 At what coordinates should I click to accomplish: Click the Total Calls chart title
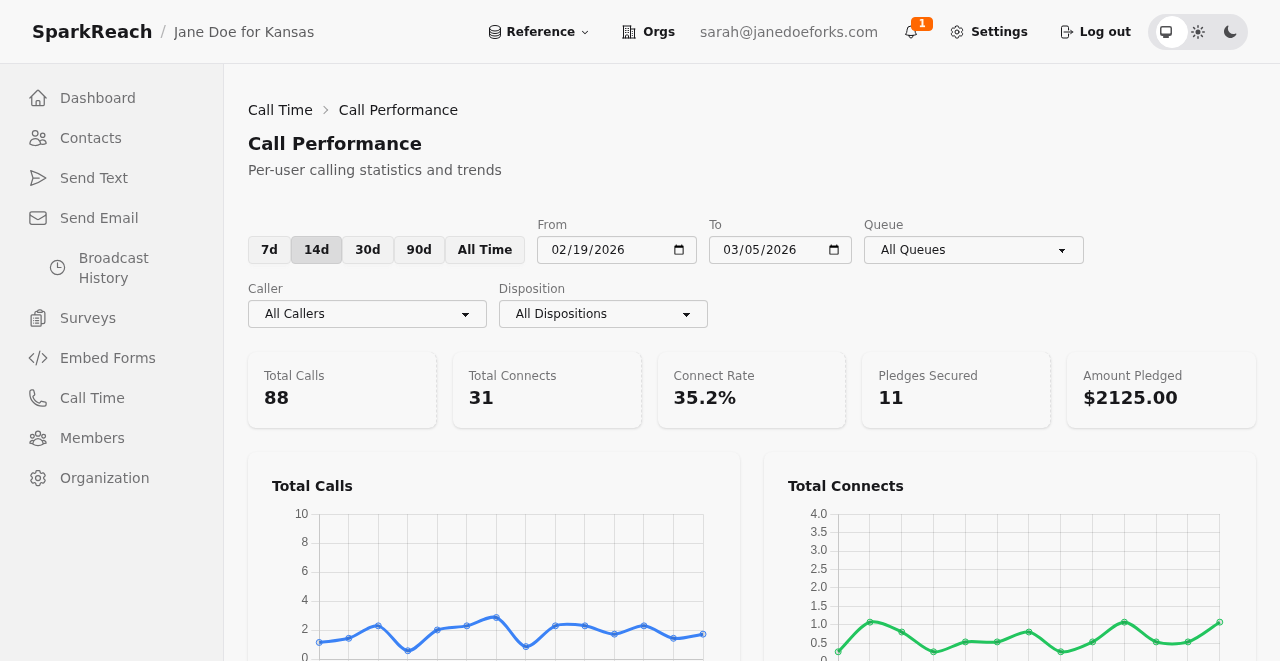click(312, 486)
